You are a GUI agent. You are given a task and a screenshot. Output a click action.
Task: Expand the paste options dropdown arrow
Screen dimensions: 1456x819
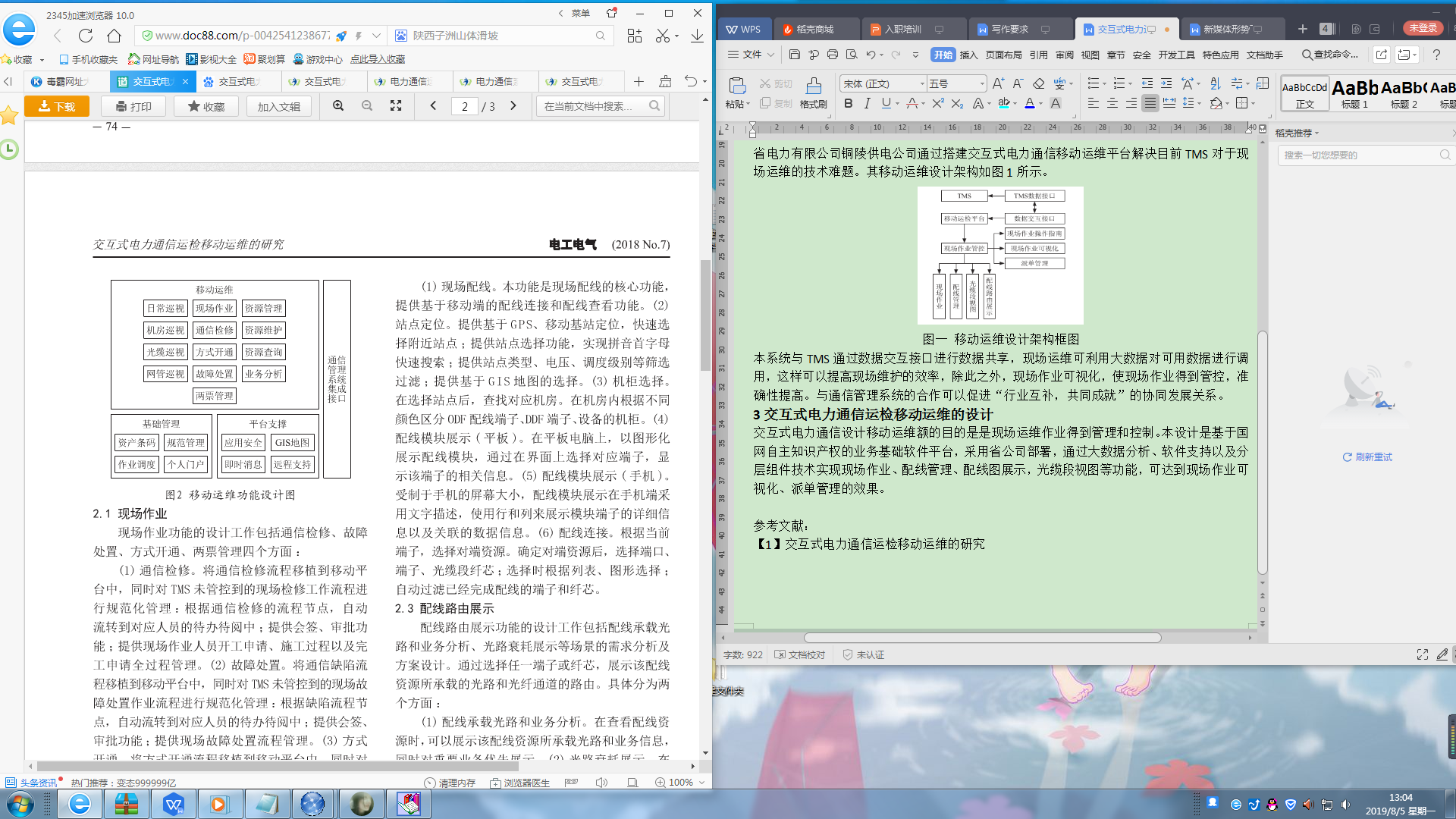[748, 104]
